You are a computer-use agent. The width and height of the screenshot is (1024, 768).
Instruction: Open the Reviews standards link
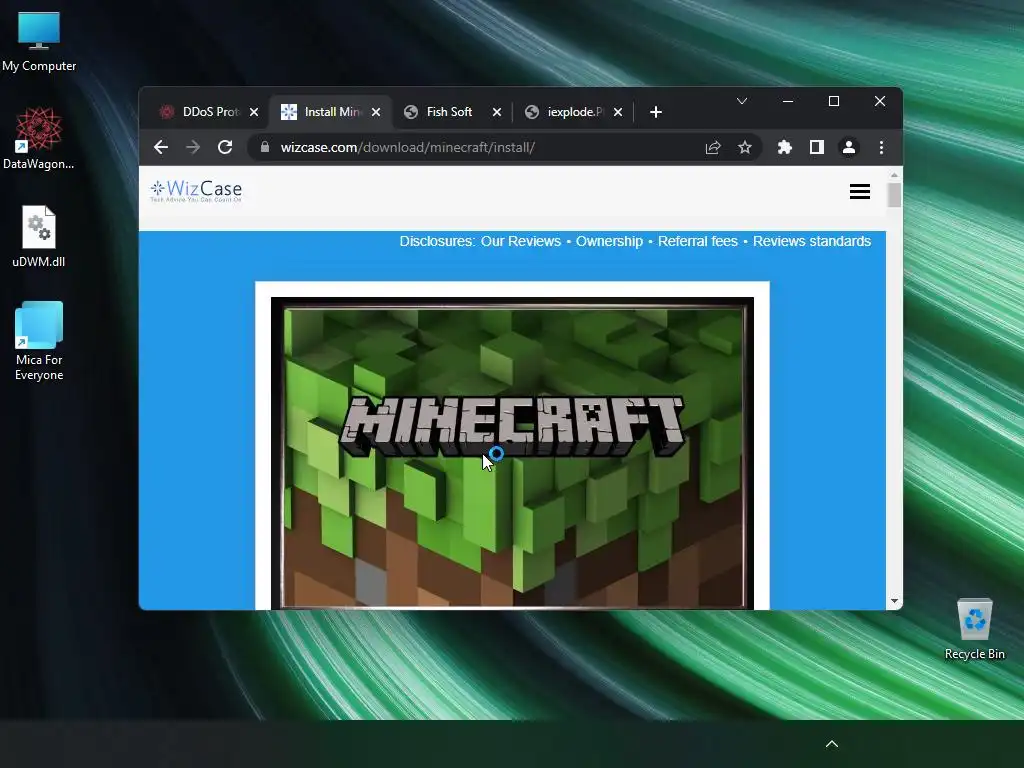(812, 242)
